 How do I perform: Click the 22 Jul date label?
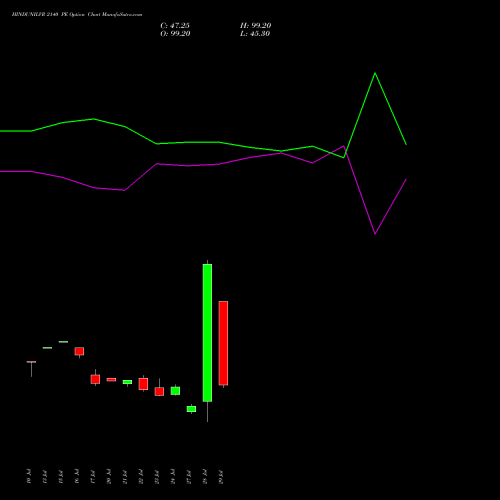pyautogui.click(x=141, y=477)
